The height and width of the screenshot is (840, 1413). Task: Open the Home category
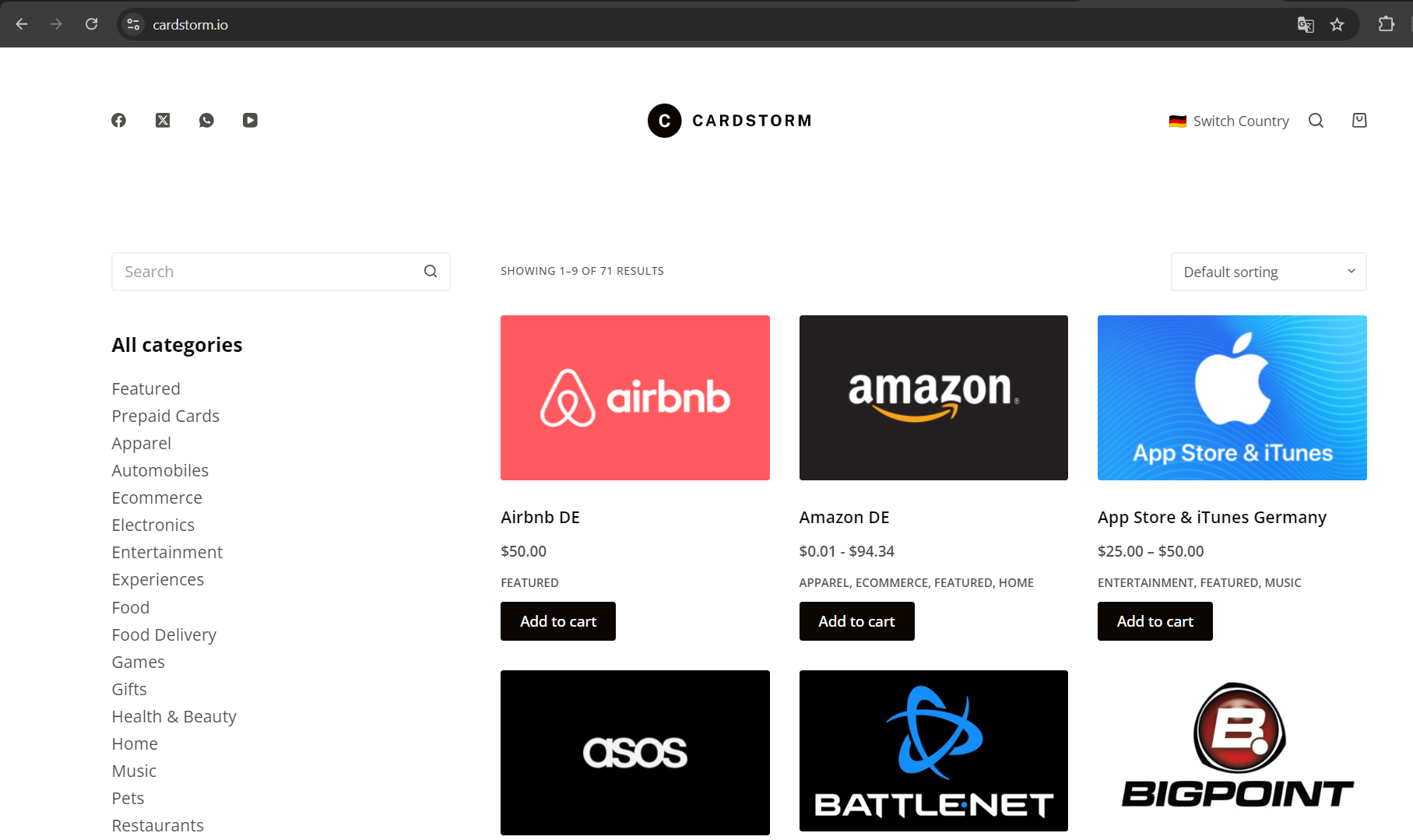(134, 743)
